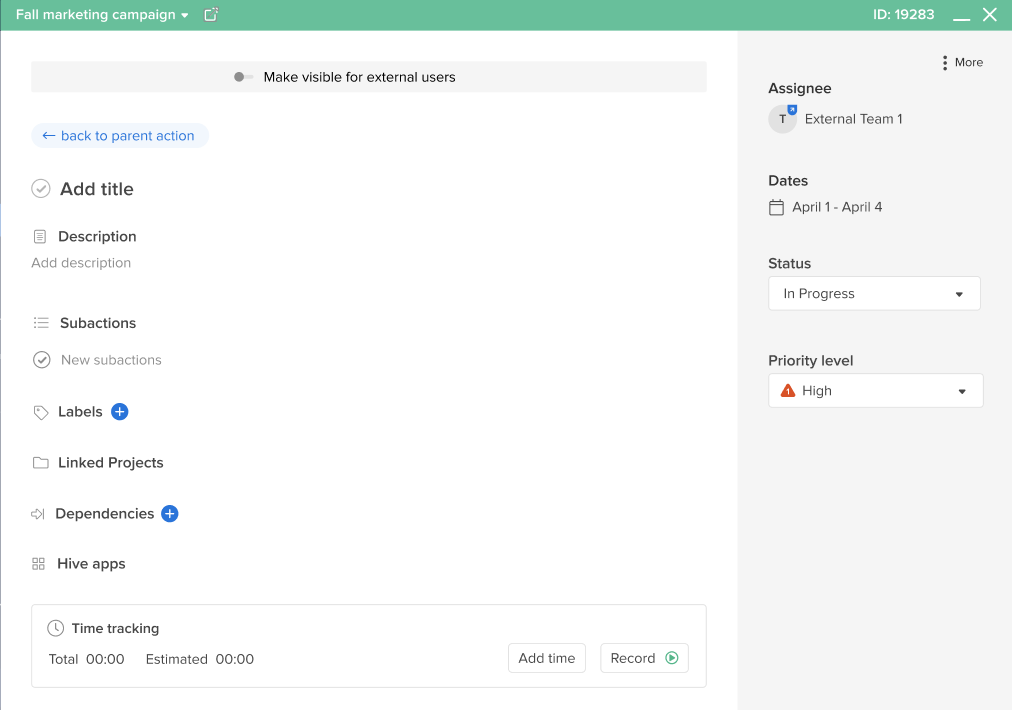Click the ID: 19283 label

904,14
